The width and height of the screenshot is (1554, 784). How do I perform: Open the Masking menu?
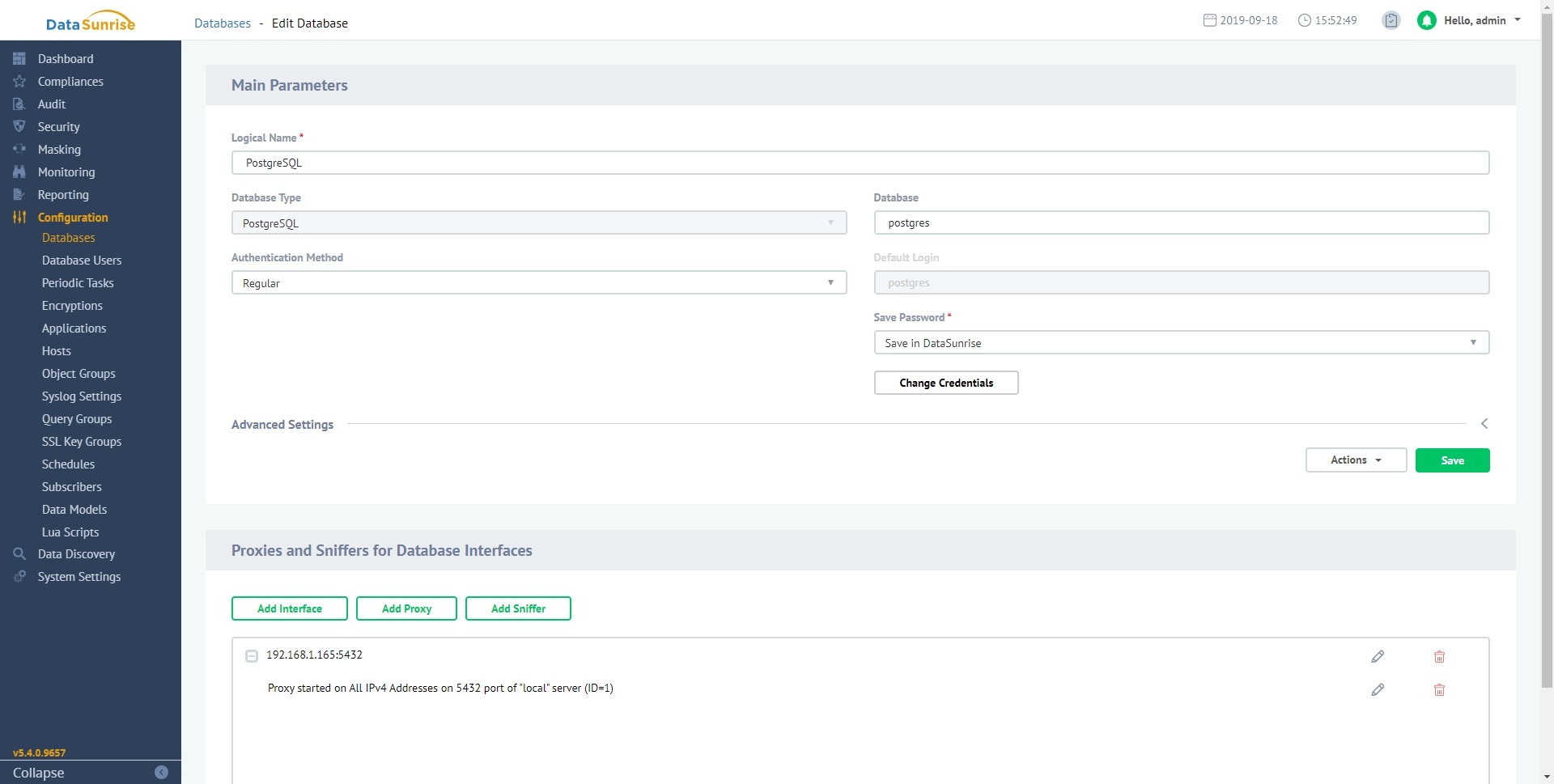pyautogui.click(x=59, y=149)
